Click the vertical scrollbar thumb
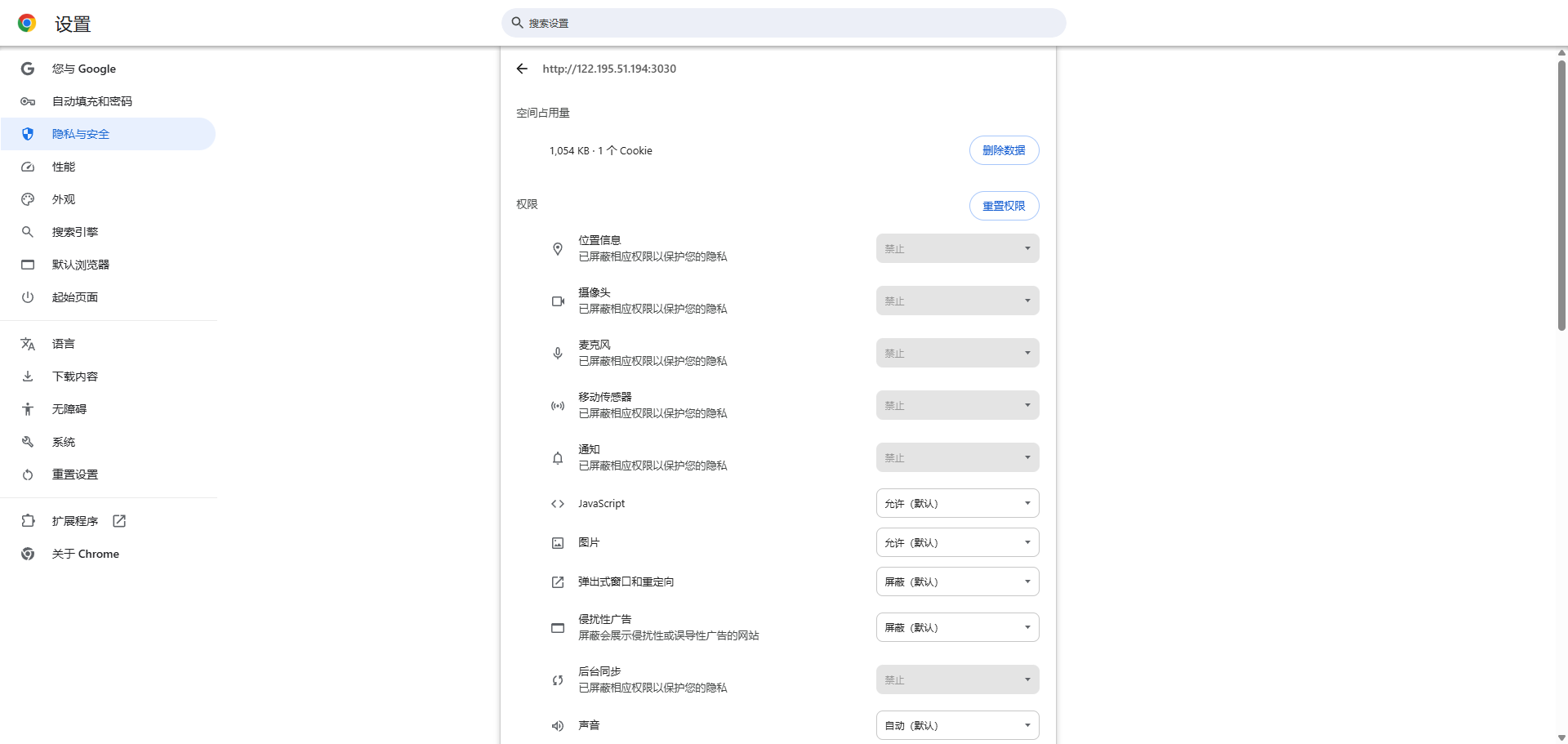Image resolution: width=1568 pixels, height=744 pixels. pos(1561,195)
